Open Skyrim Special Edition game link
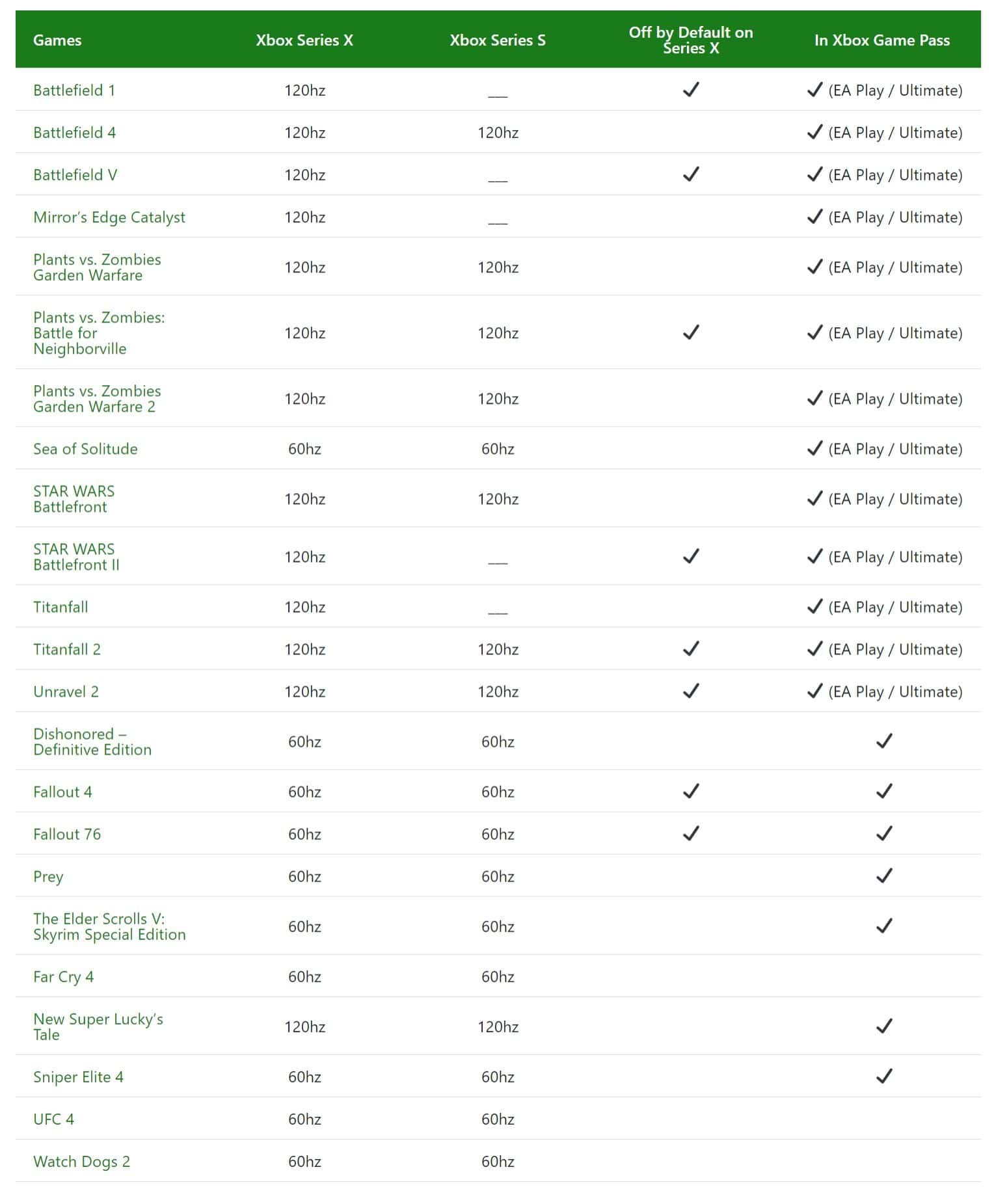 coord(109,927)
